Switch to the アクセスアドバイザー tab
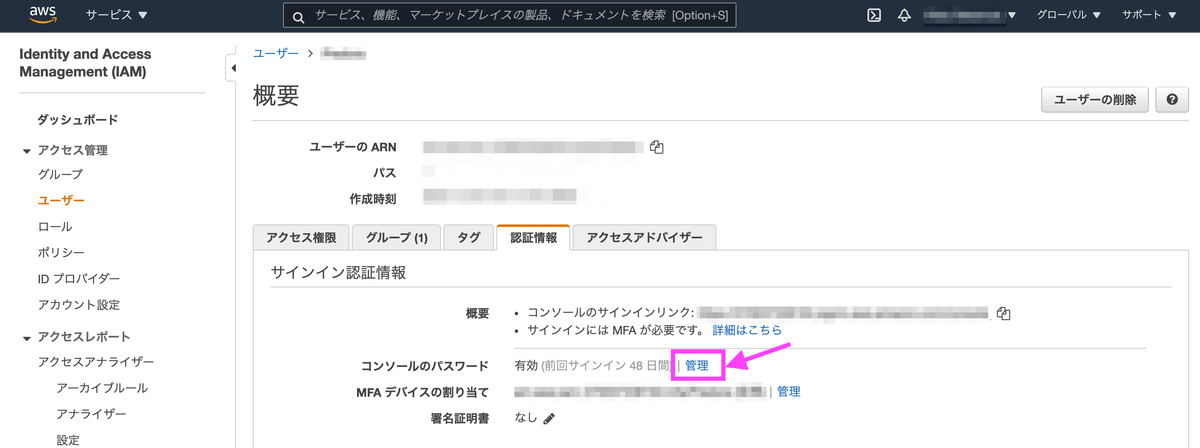The height and width of the screenshot is (448, 1200). (644, 238)
